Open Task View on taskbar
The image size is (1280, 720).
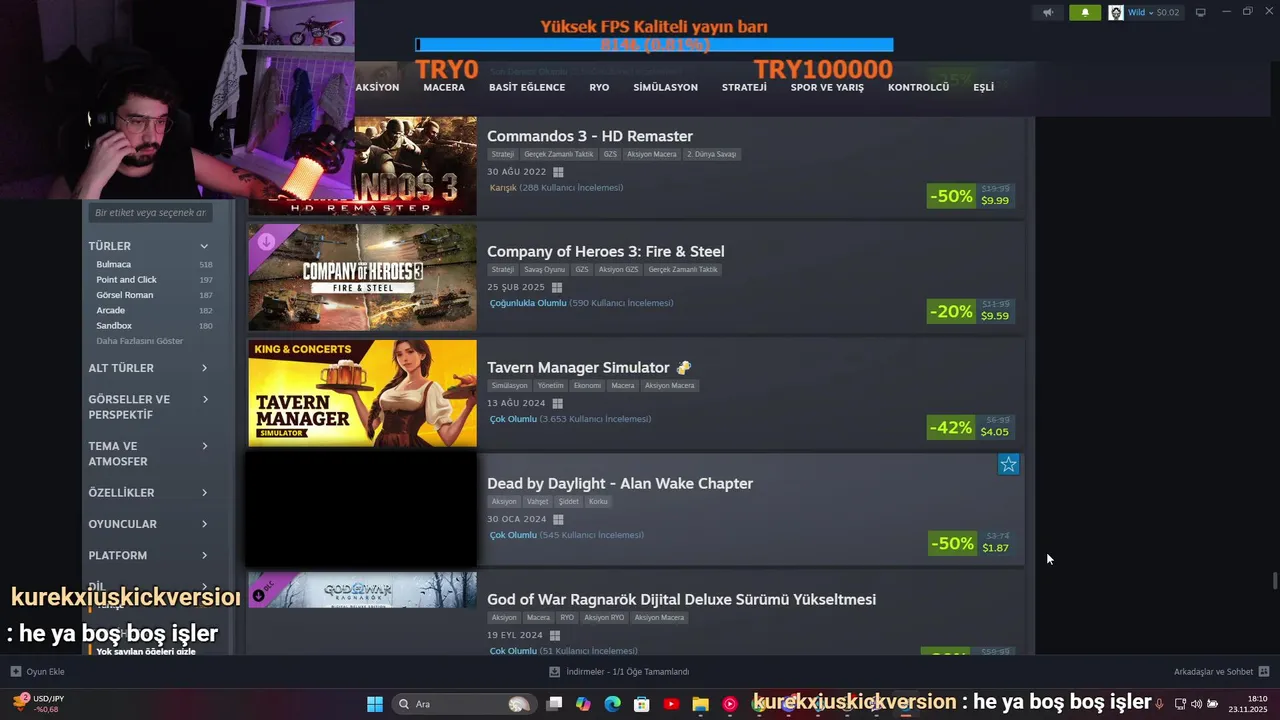(x=555, y=704)
